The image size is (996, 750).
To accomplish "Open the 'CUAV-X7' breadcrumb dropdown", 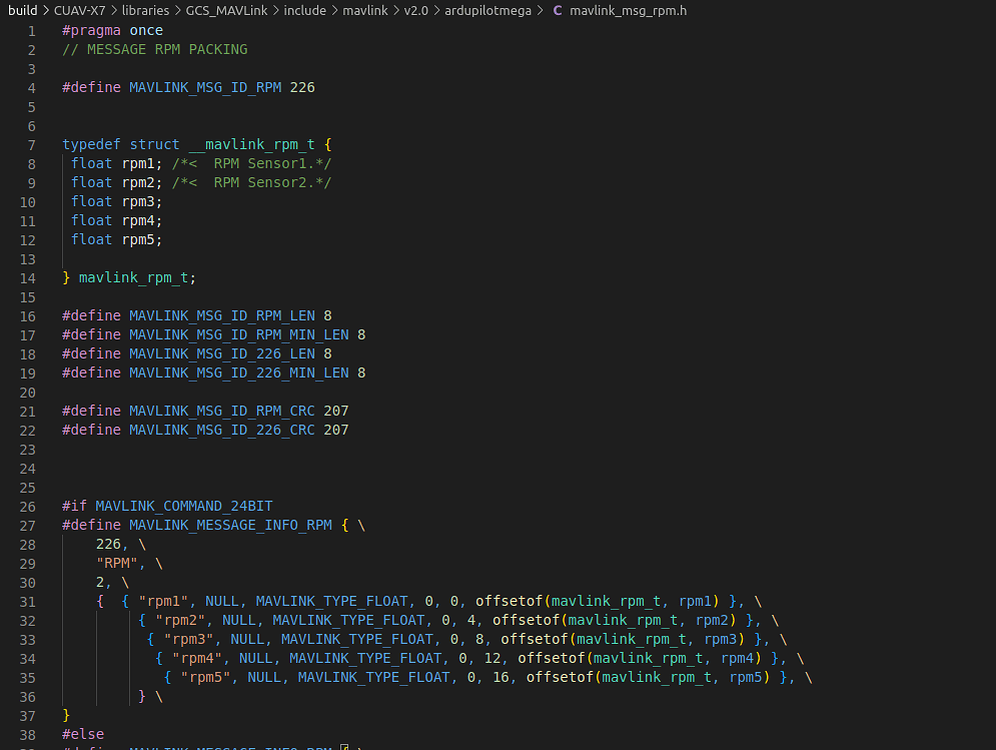I will point(79,11).
